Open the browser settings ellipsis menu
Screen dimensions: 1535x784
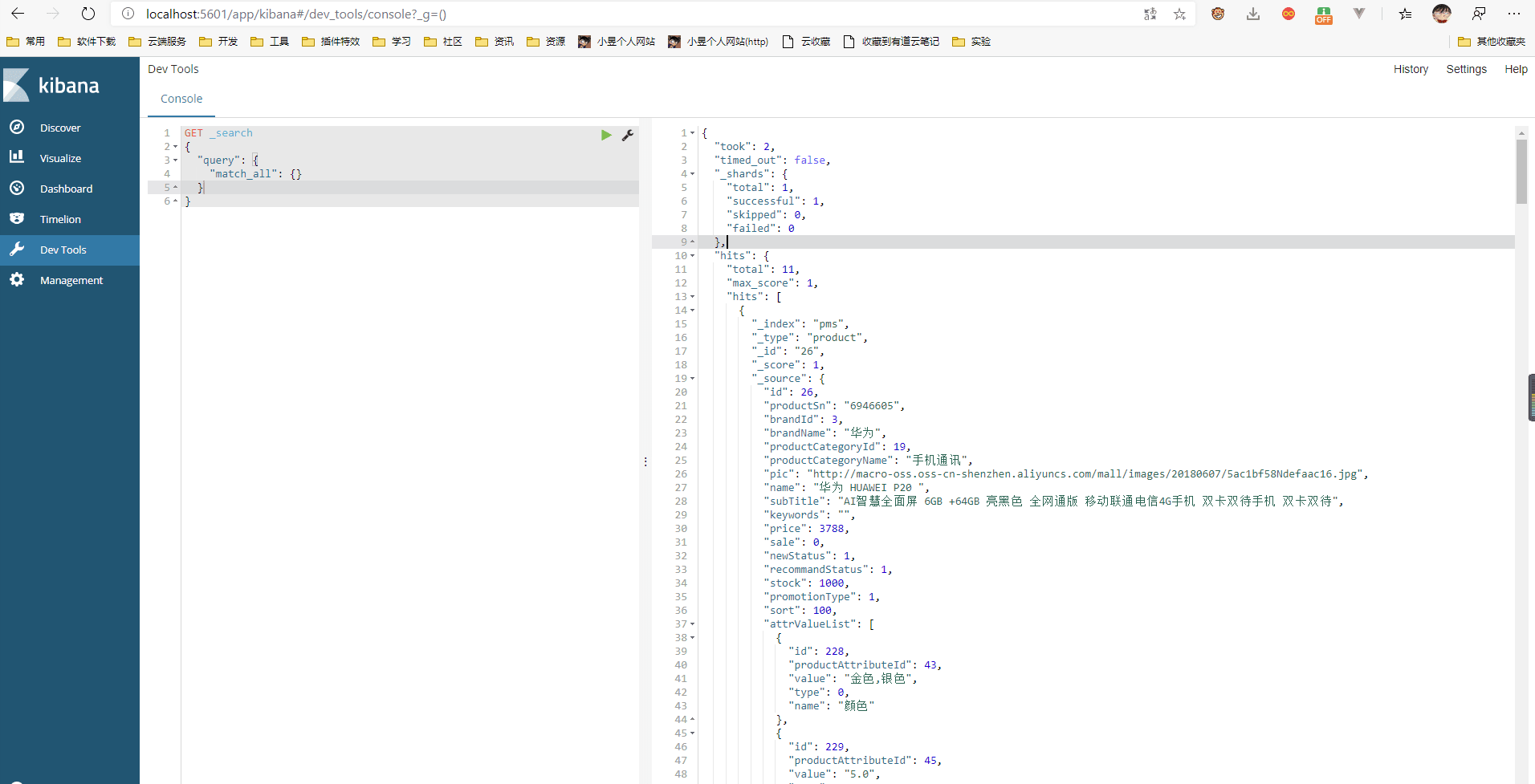(1514, 14)
